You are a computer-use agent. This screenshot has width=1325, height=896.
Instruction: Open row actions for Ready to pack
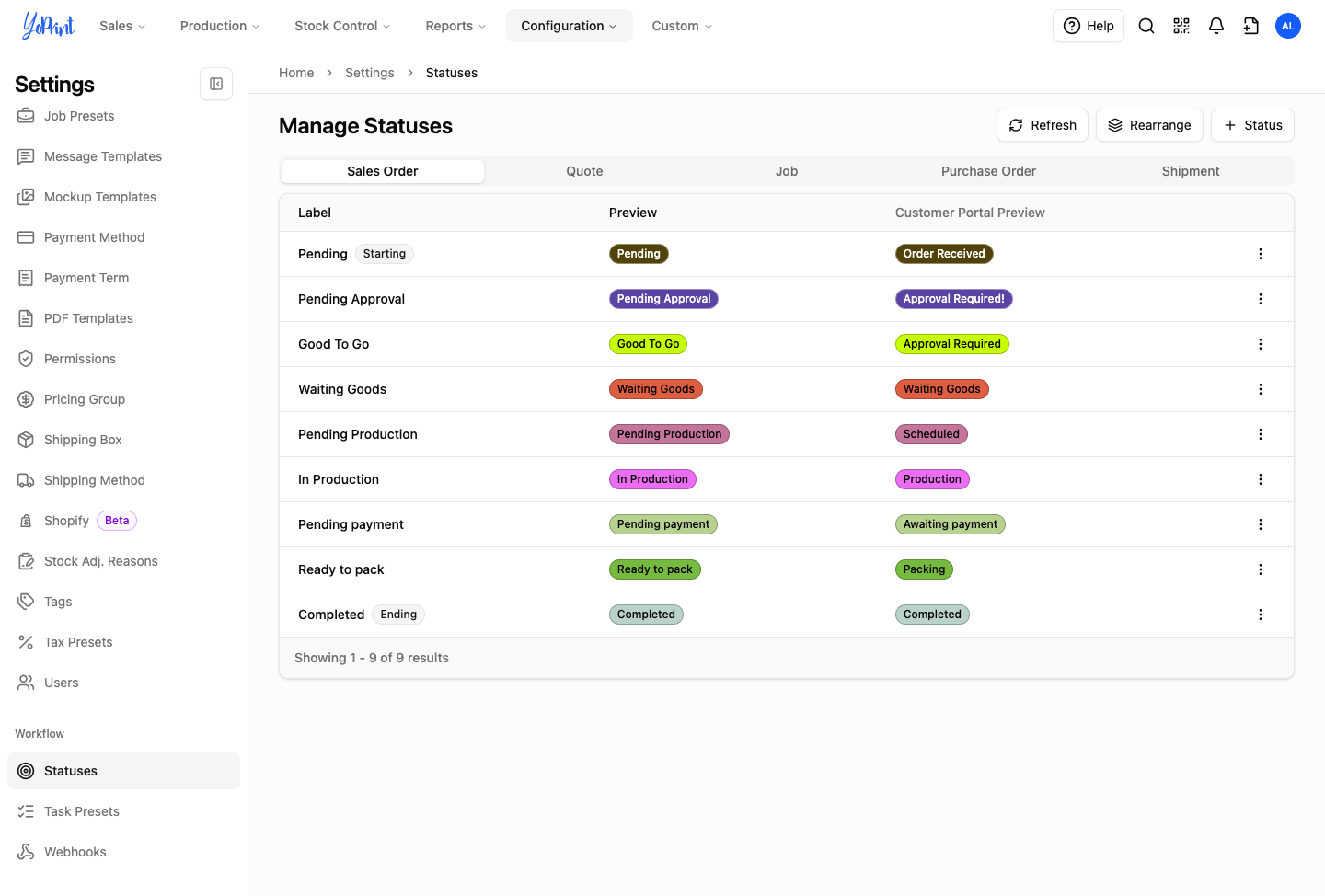tap(1261, 569)
